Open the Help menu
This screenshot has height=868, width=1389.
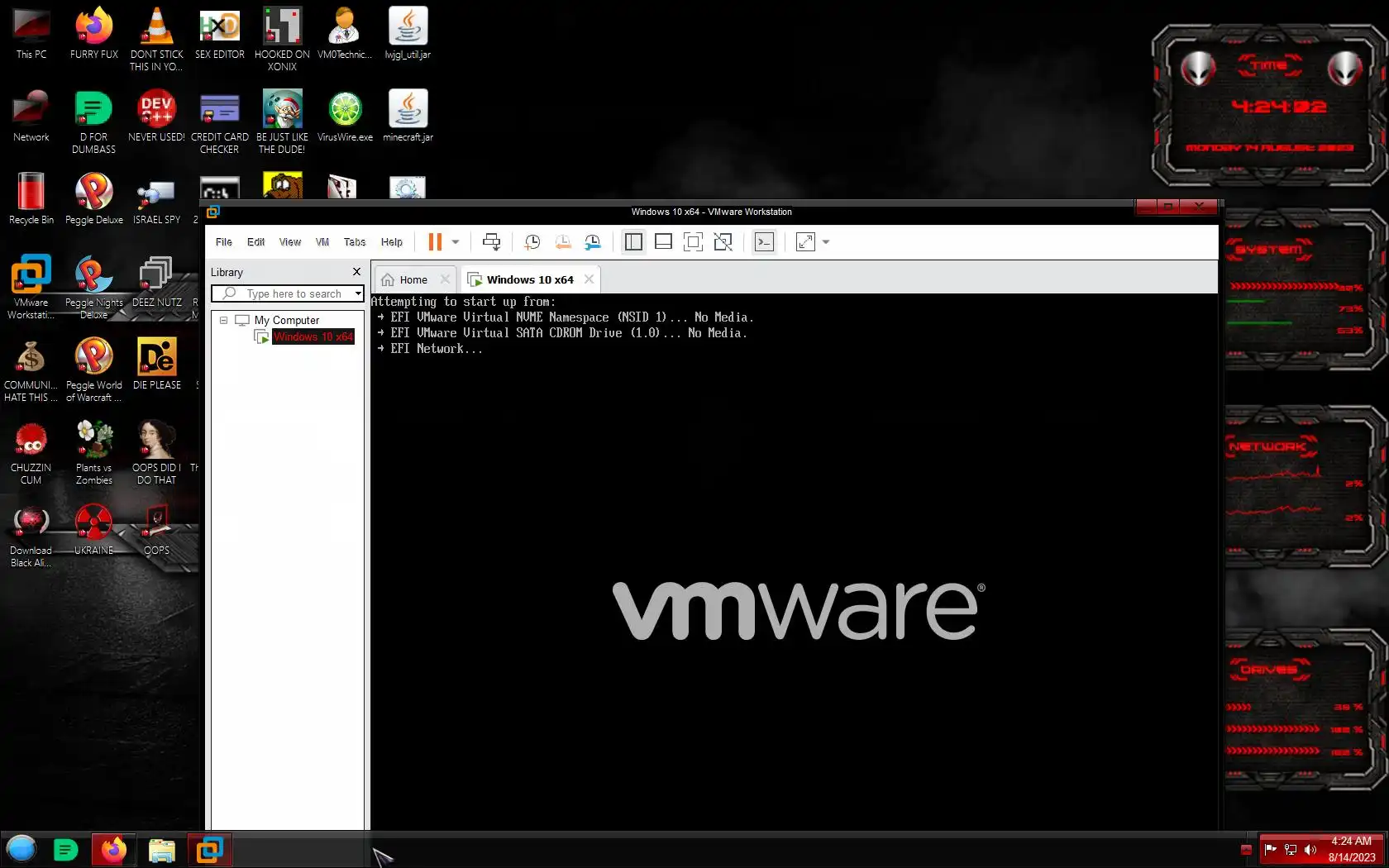[x=392, y=242]
